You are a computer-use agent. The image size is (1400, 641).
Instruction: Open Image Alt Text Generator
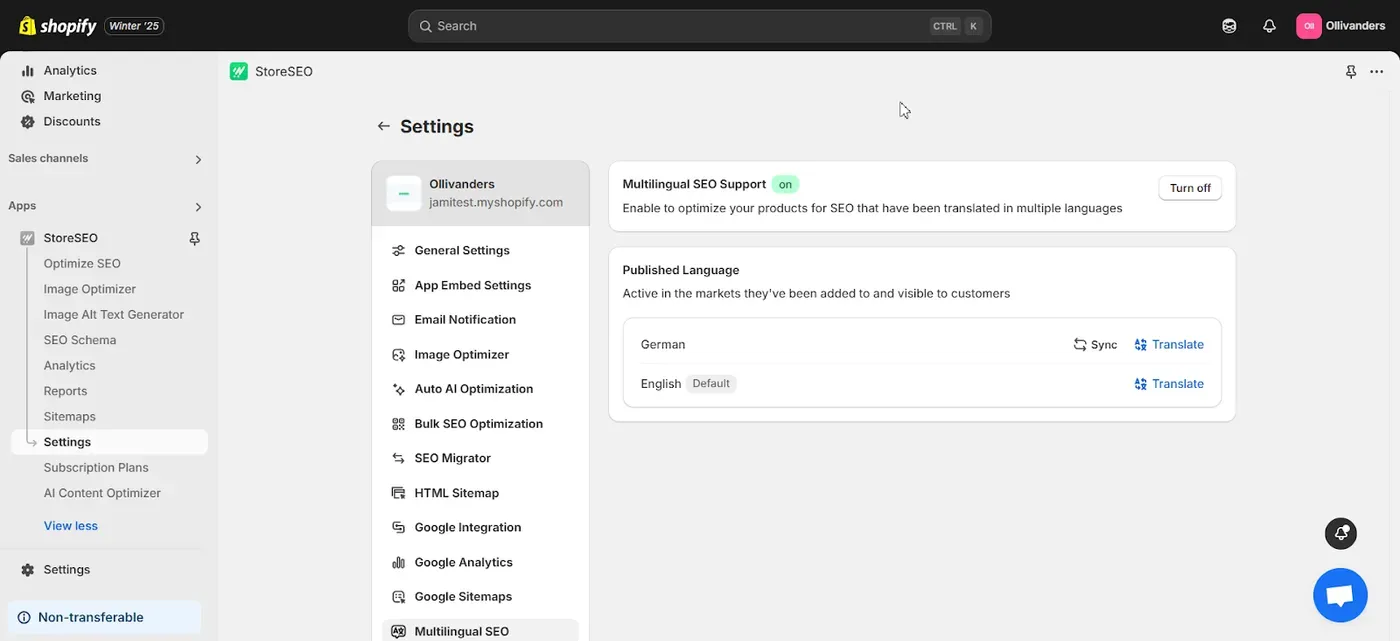click(114, 315)
